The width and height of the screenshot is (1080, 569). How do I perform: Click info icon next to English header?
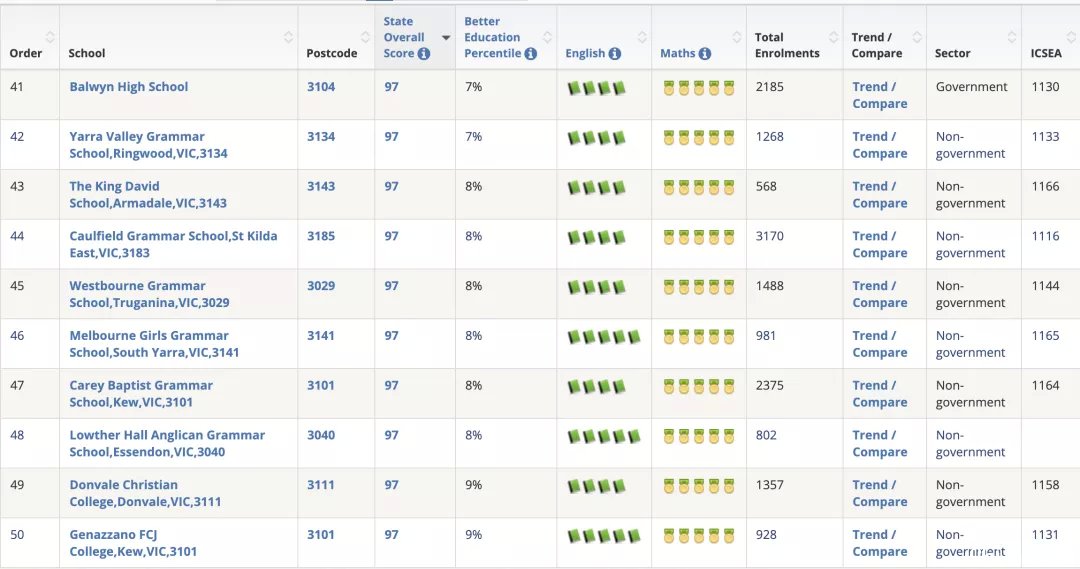tap(614, 54)
